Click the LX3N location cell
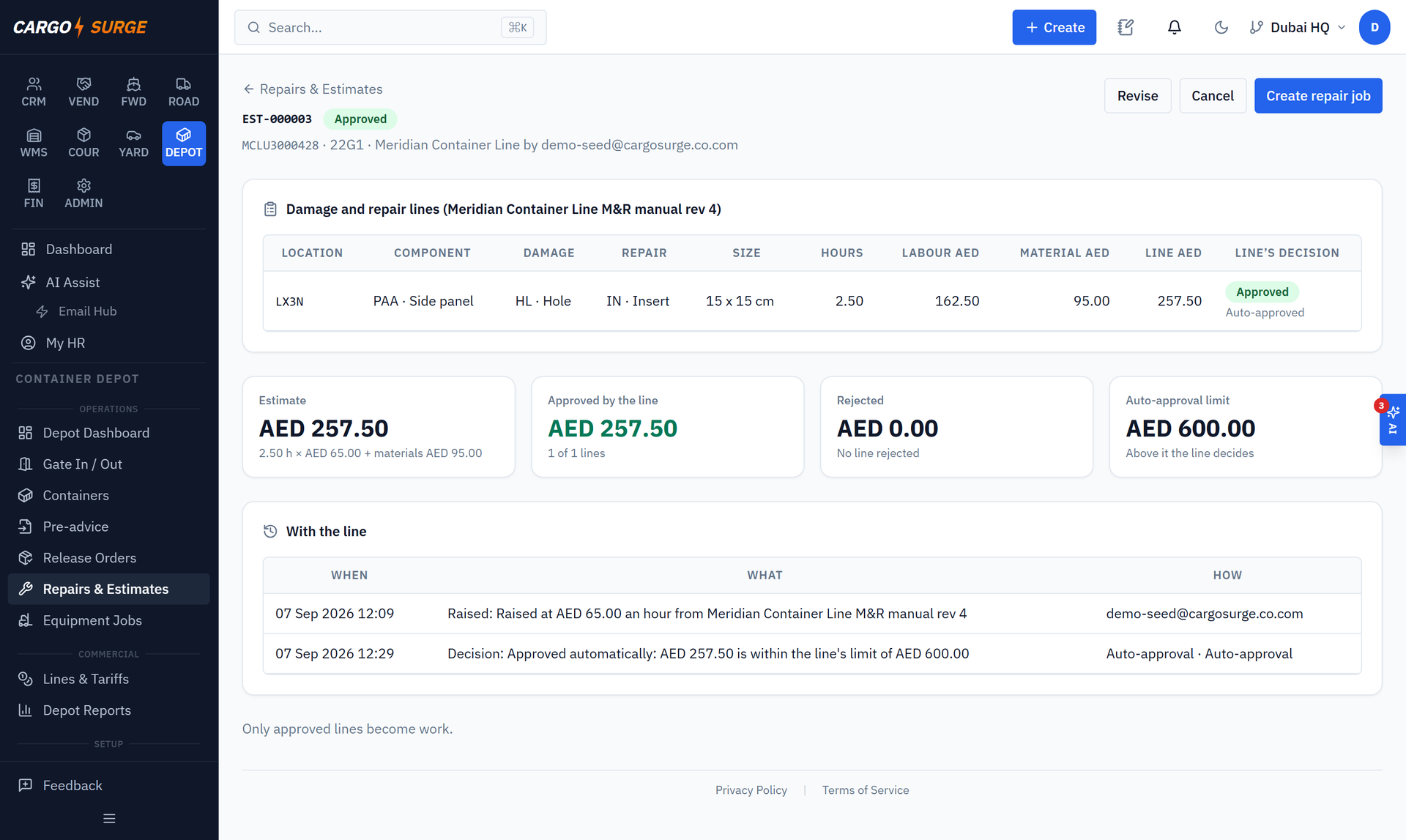This screenshot has width=1406, height=840. [289, 301]
